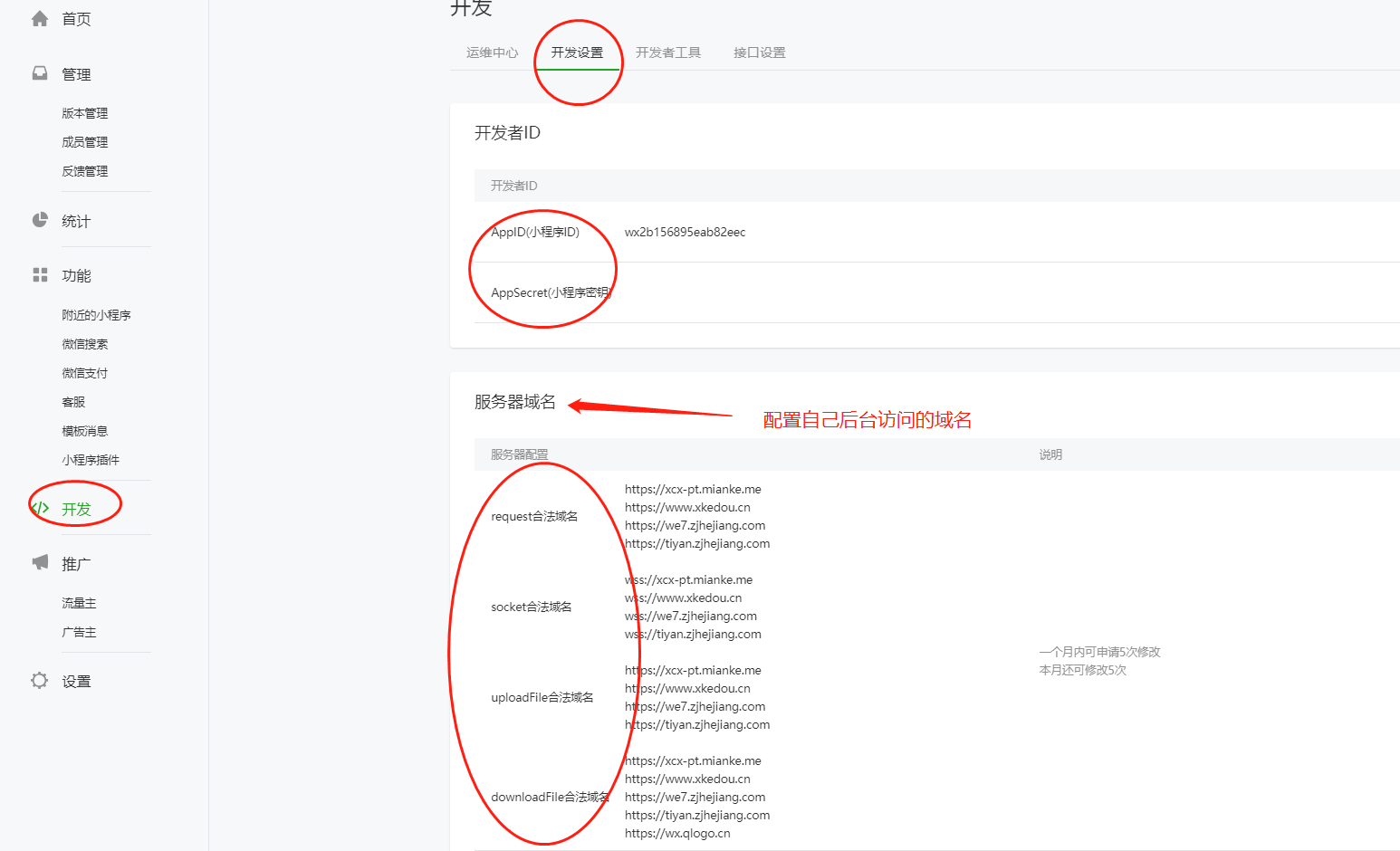Open 成员管理 page
This screenshot has width=1400, height=851.
point(84,141)
